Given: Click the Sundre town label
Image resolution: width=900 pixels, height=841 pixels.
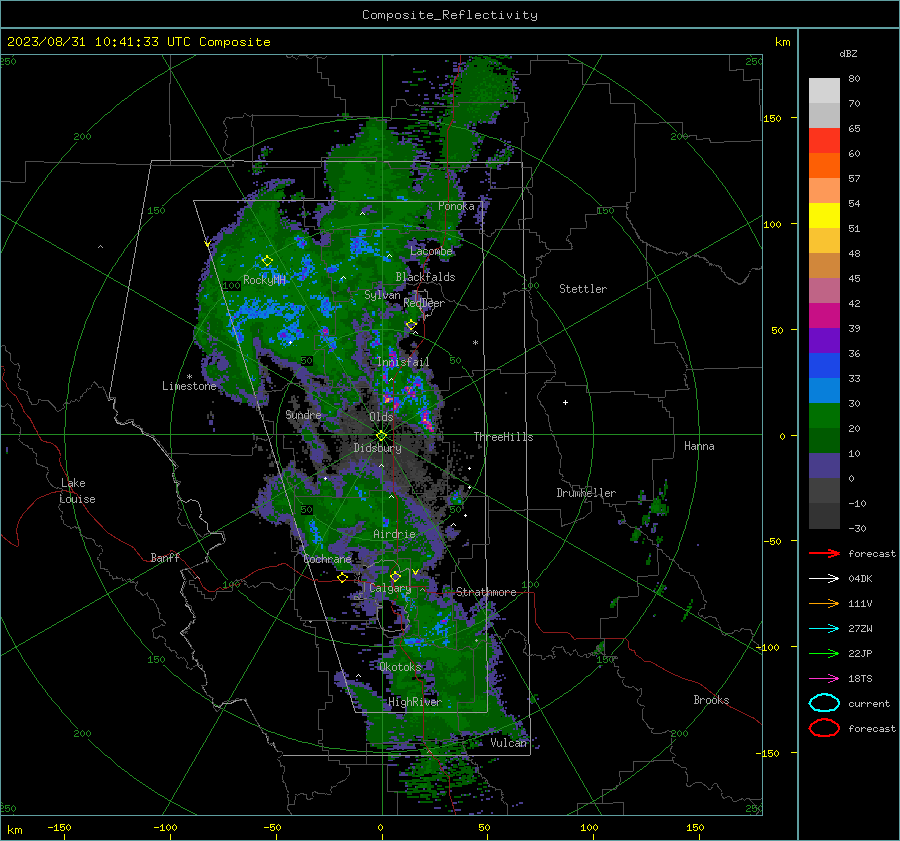Looking at the screenshot, I should 303,414.
